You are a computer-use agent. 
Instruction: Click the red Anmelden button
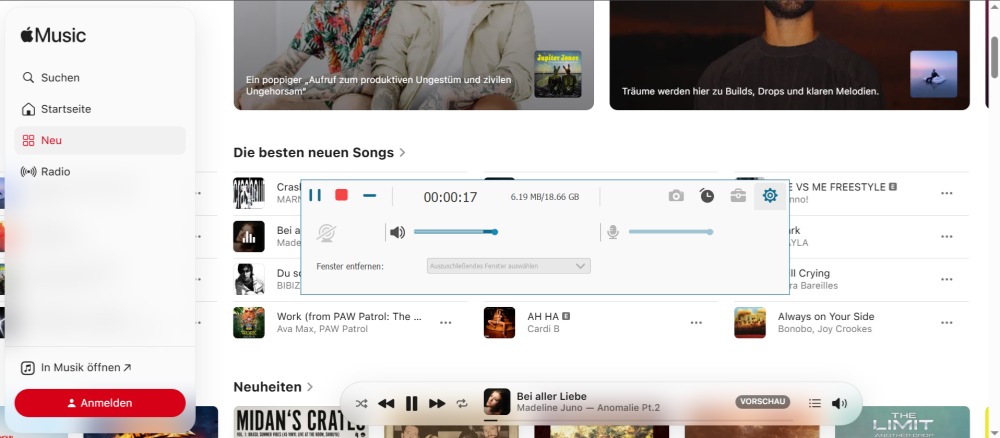(100, 403)
